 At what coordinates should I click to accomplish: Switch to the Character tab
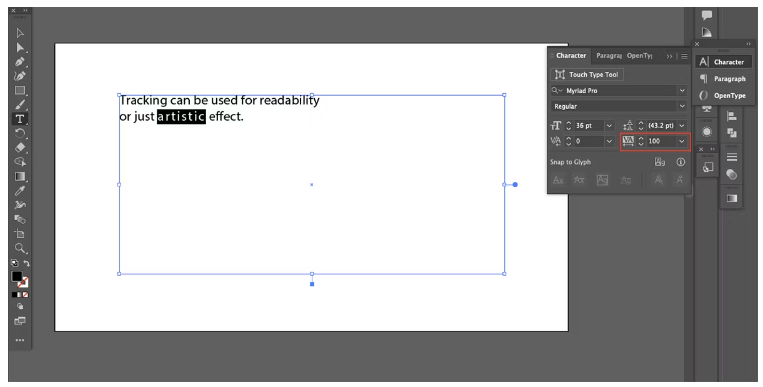point(571,55)
